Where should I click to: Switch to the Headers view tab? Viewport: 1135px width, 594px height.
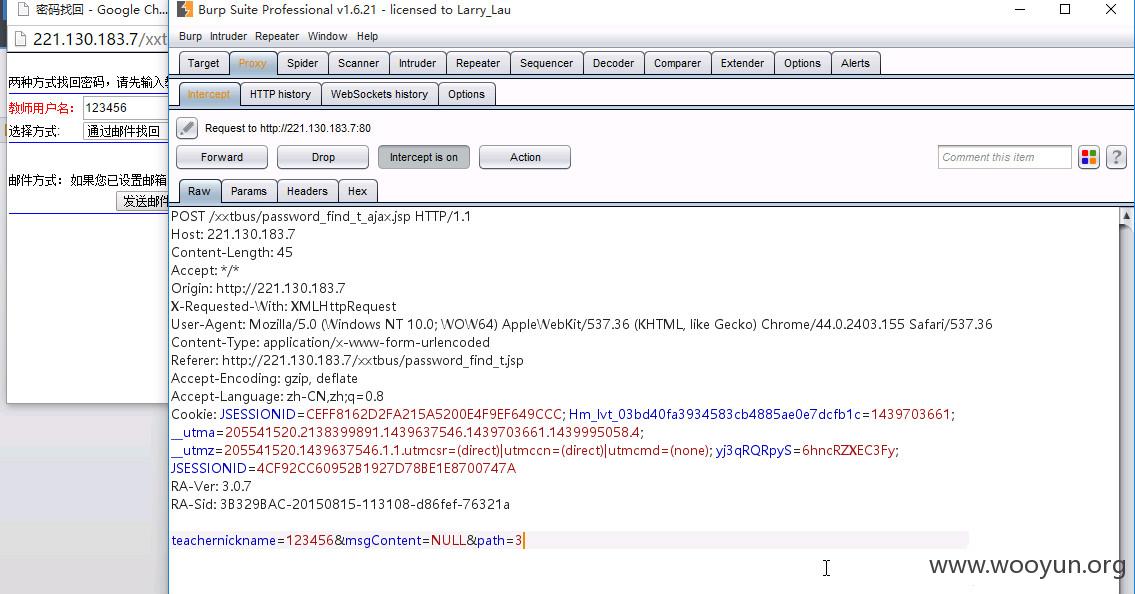point(307,191)
